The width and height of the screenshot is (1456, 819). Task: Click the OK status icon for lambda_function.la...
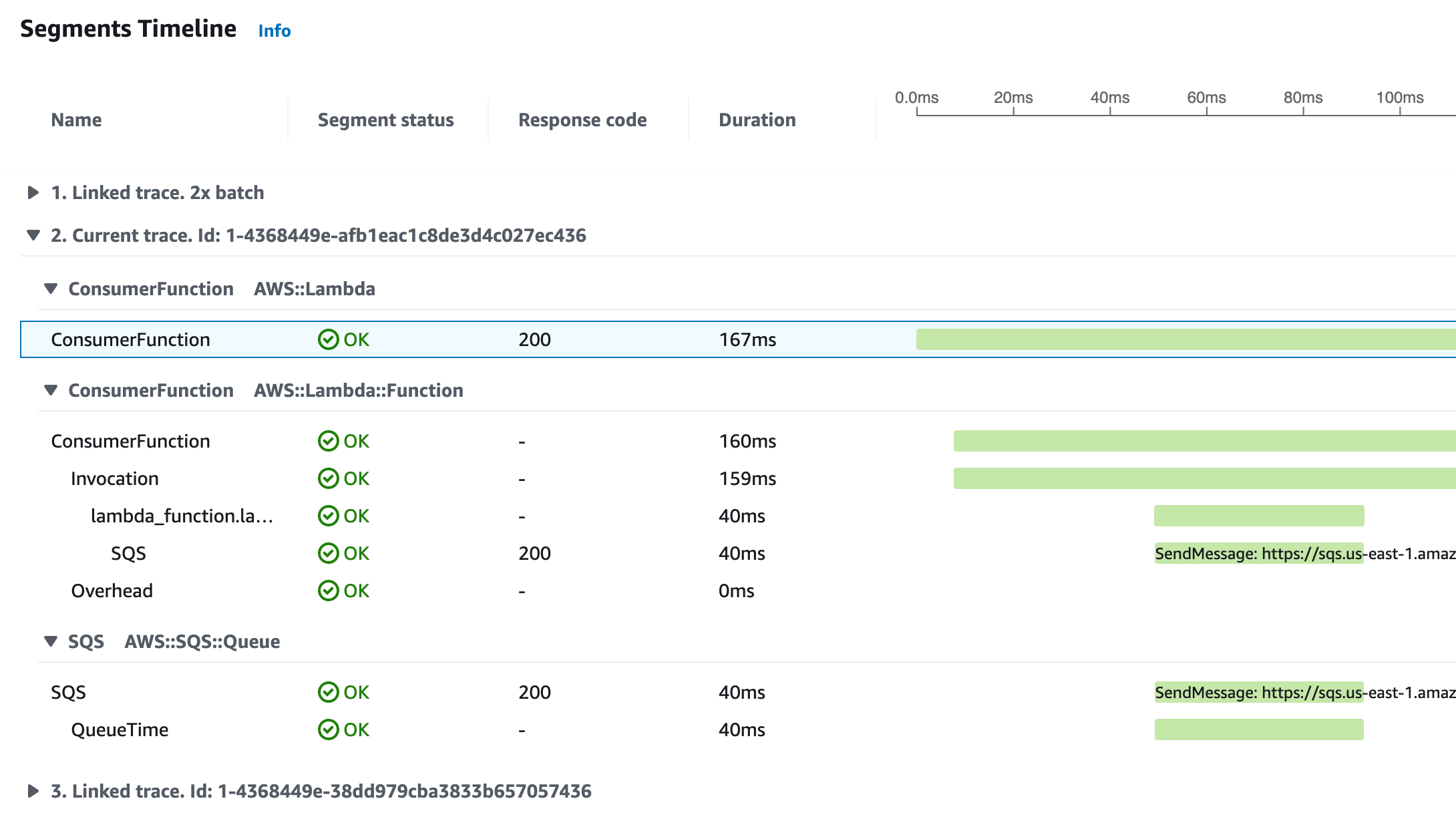pyautogui.click(x=329, y=516)
